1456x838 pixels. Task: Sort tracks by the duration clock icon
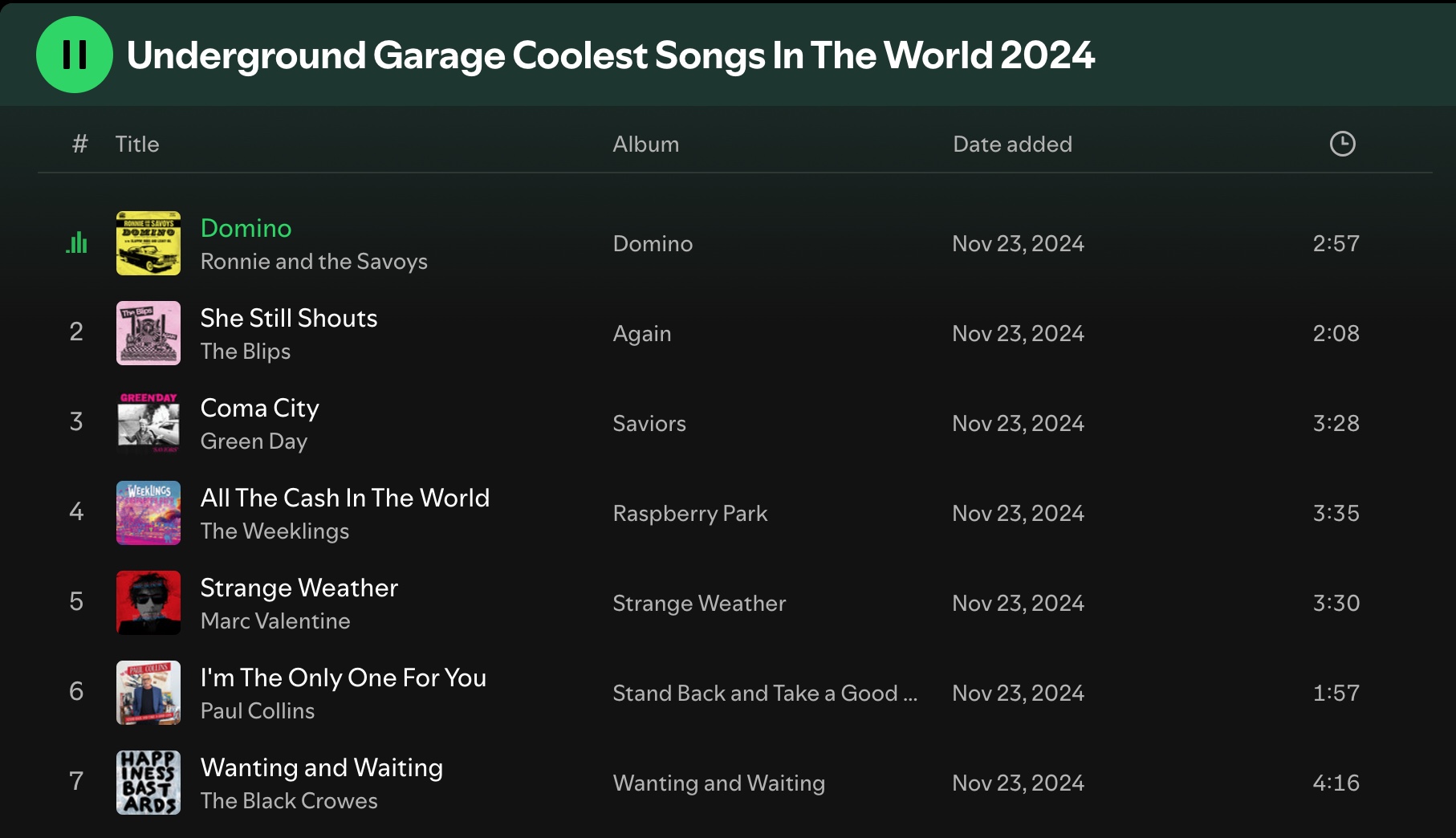pos(1342,144)
